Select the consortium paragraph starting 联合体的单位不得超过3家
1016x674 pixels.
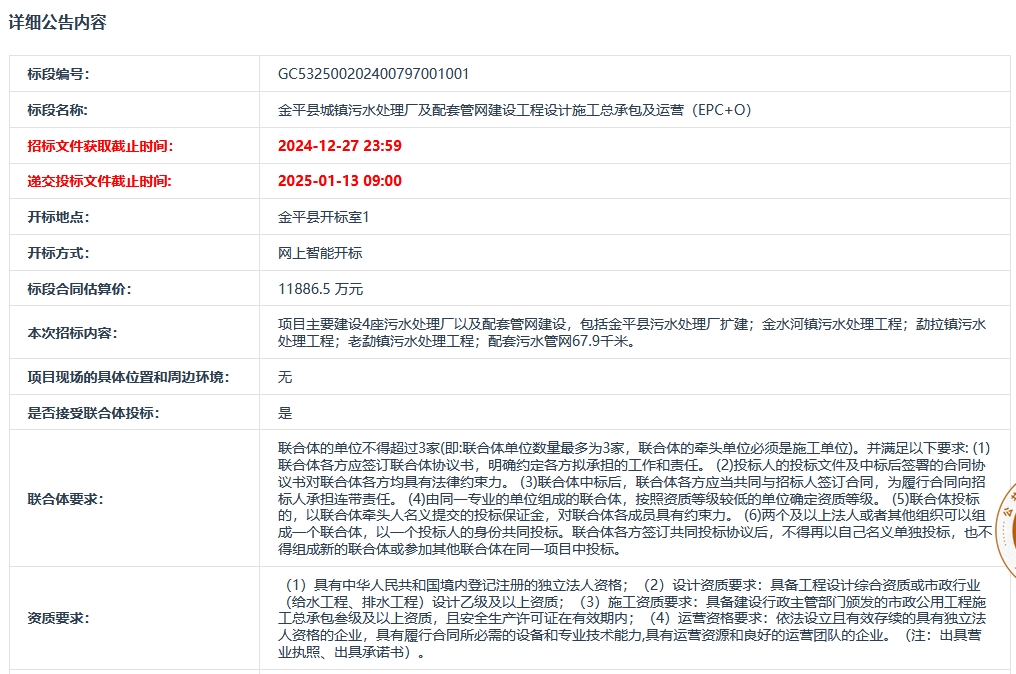click(635, 498)
